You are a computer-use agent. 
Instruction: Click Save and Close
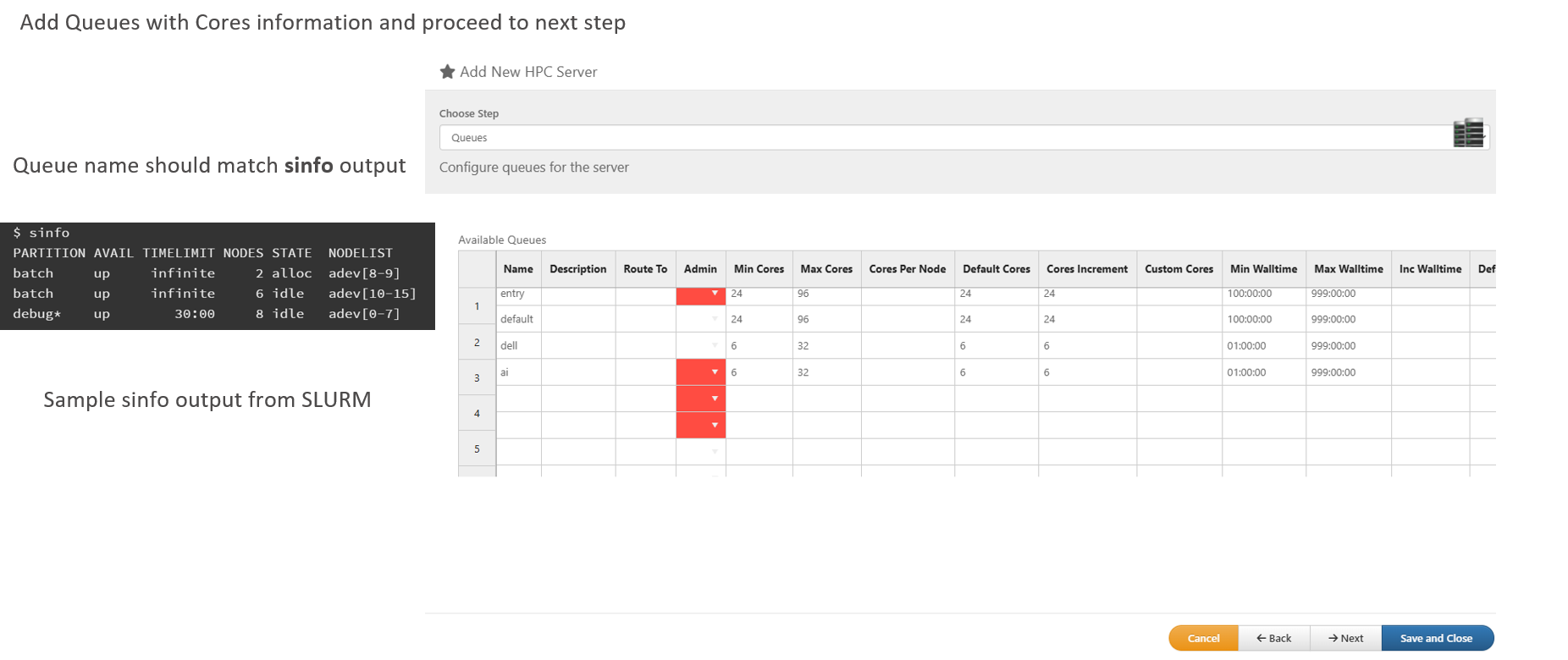coord(1436,638)
